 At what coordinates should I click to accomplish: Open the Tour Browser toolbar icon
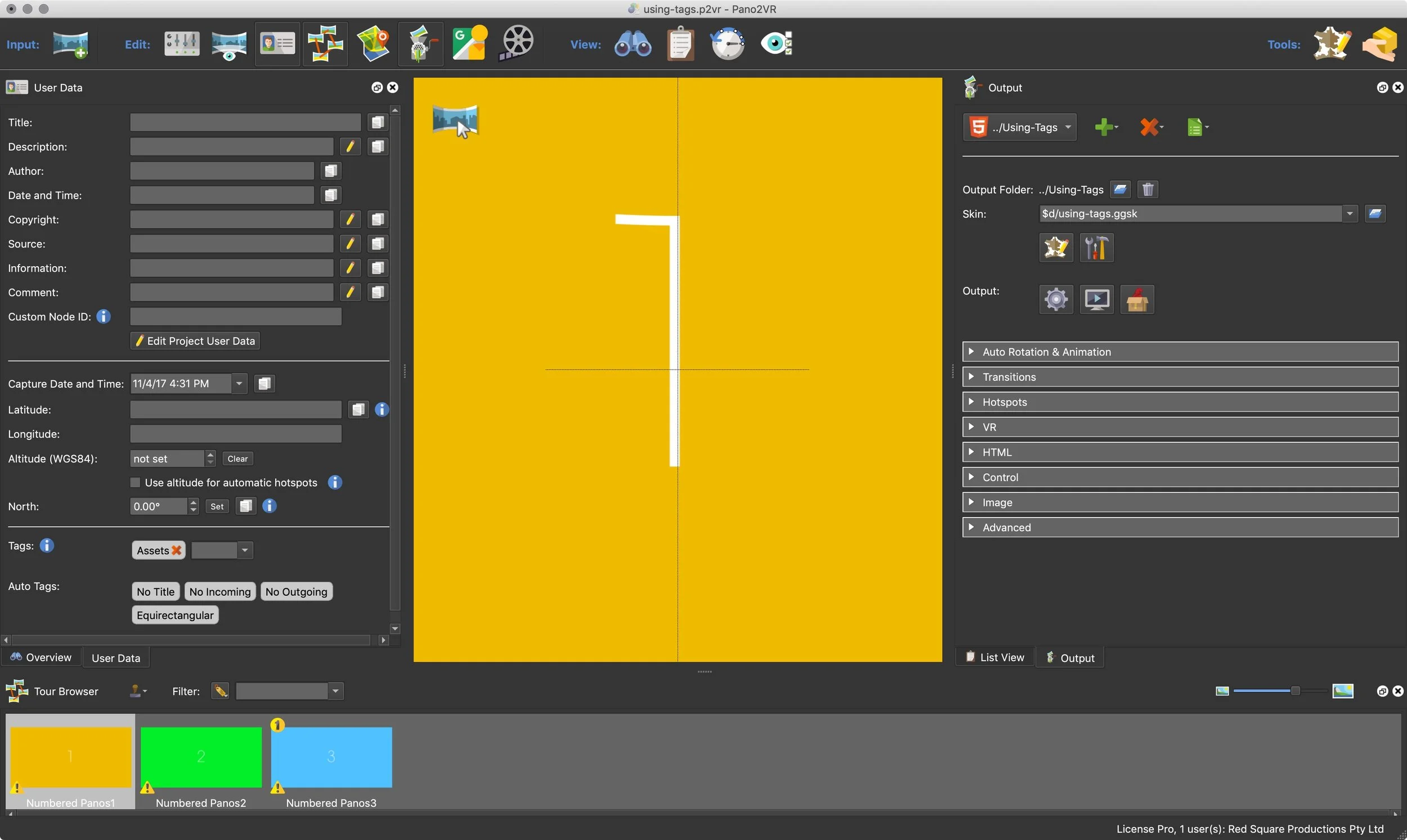click(325, 44)
